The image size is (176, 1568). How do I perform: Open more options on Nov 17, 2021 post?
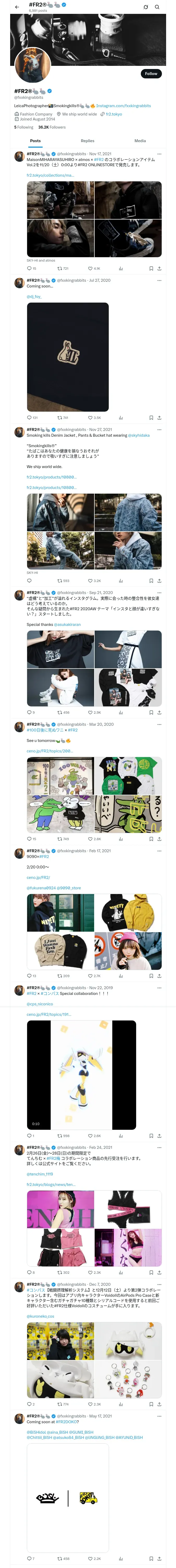pyautogui.click(x=159, y=154)
